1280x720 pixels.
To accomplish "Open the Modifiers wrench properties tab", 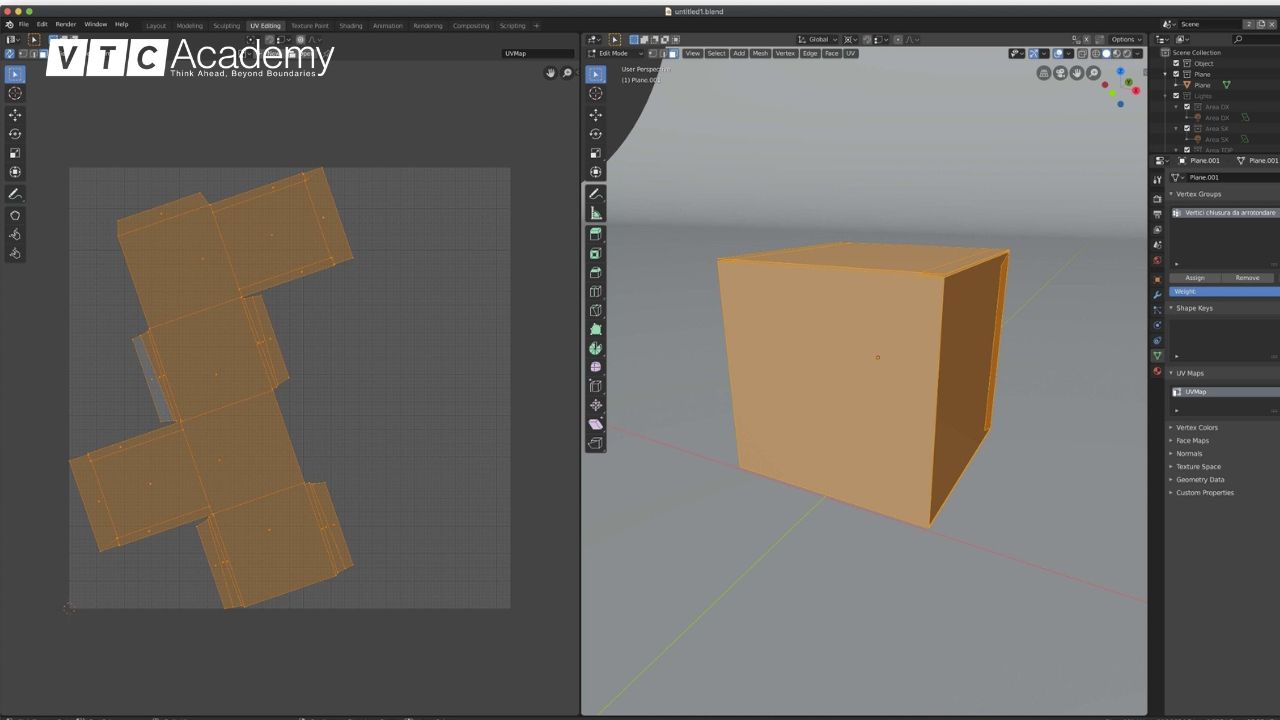I will click(x=1157, y=294).
